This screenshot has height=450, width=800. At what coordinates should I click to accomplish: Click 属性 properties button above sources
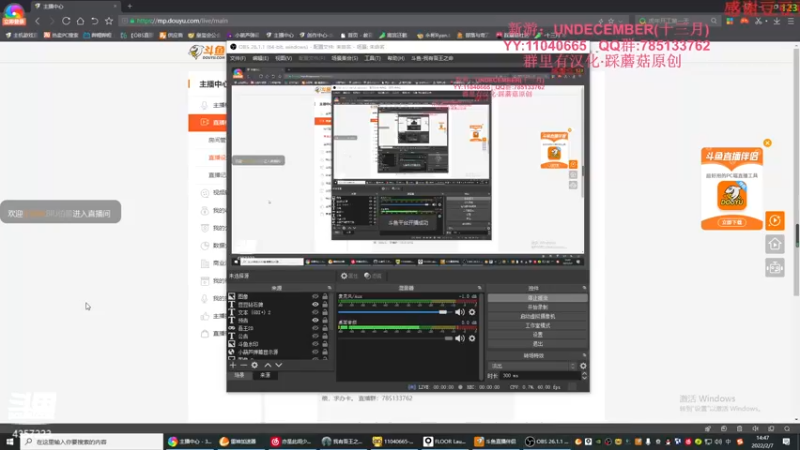click(x=349, y=276)
